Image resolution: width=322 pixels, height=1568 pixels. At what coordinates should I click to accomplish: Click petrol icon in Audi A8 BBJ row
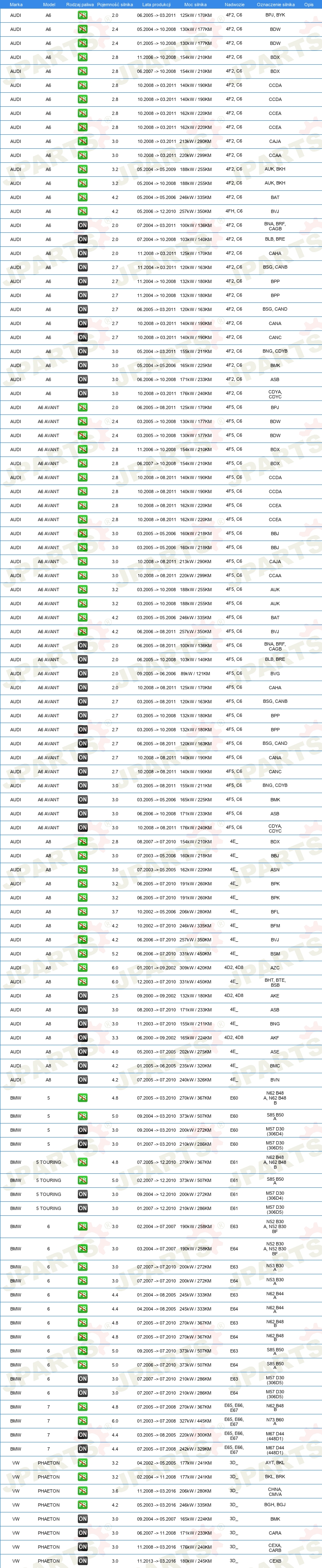[82, 855]
